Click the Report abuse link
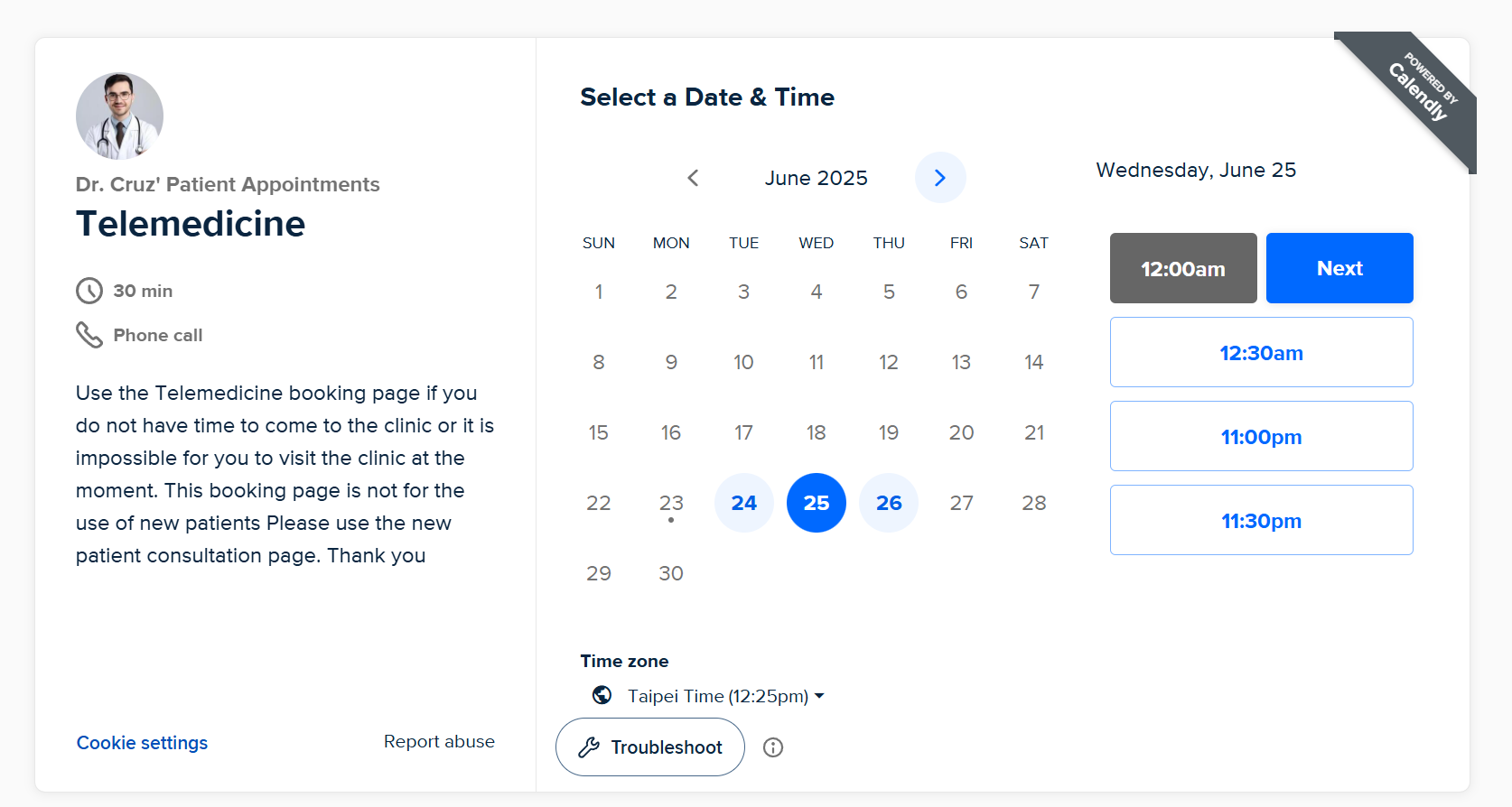1512x807 pixels. click(439, 741)
